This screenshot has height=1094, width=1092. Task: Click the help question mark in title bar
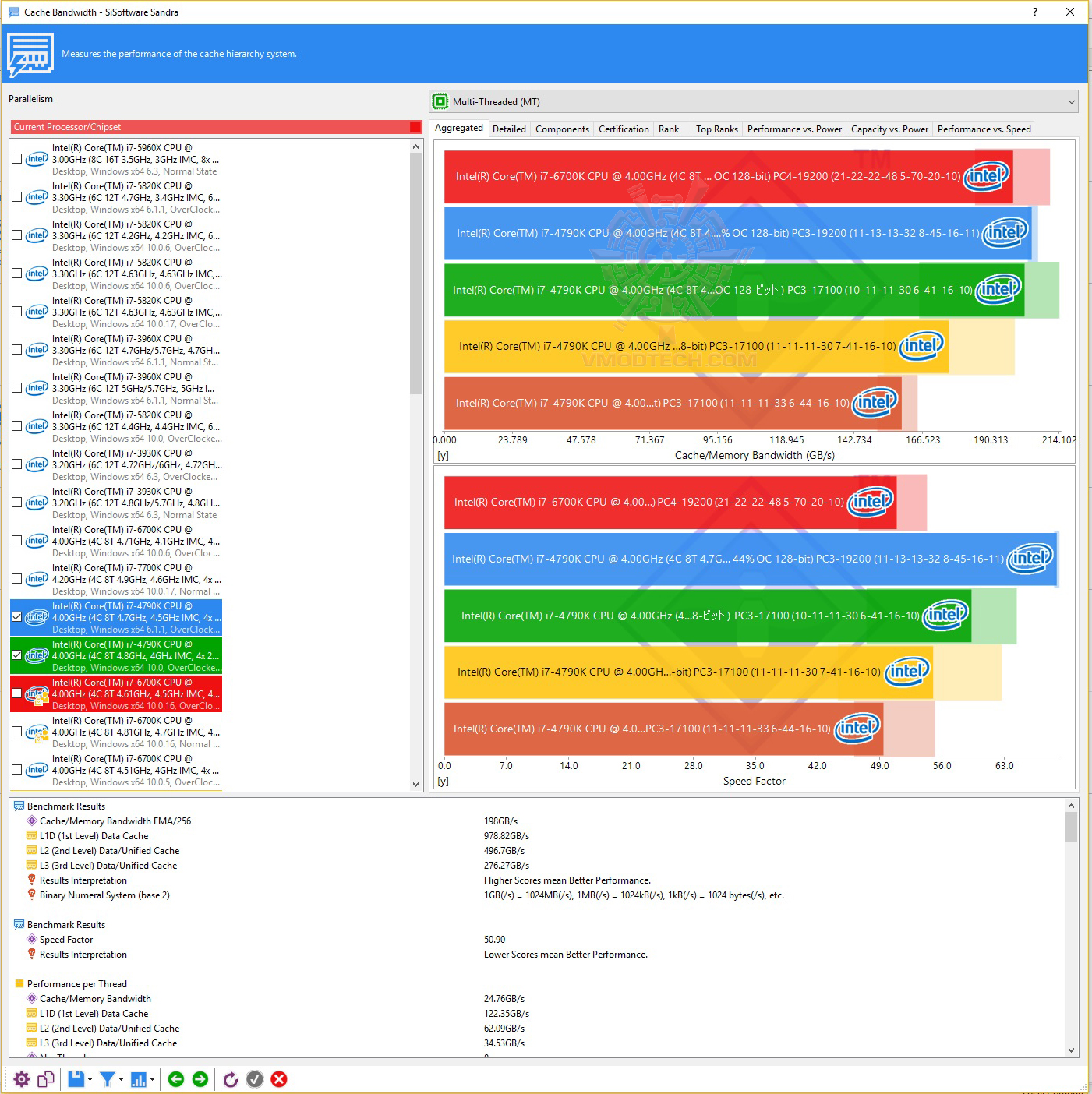(x=1035, y=12)
